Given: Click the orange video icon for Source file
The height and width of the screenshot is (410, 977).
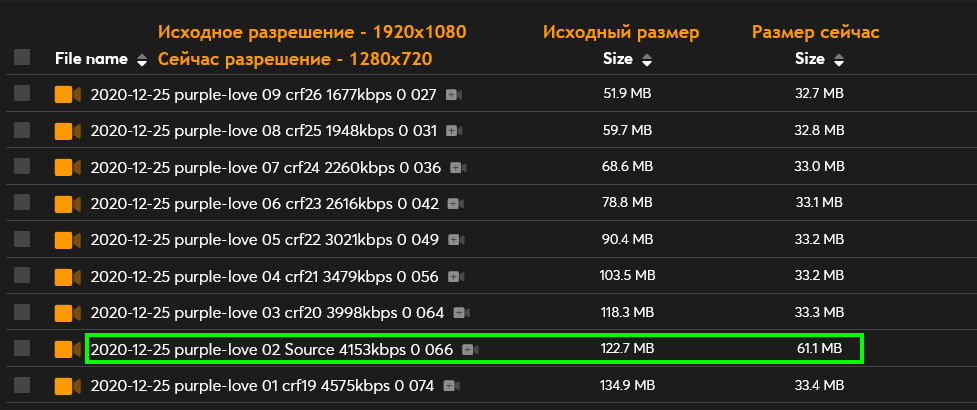Looking at the screenshot, I should pyautogui.click(x=67, y=349).
